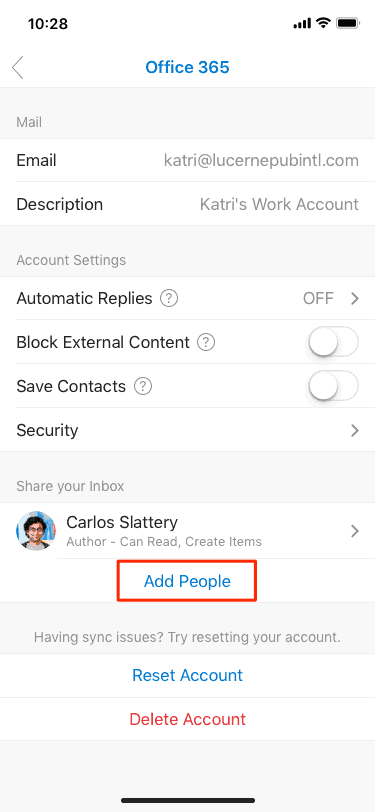Toggle Block External Content switch
This screenshot has width=375, height=812.
(x=333, y=342)
